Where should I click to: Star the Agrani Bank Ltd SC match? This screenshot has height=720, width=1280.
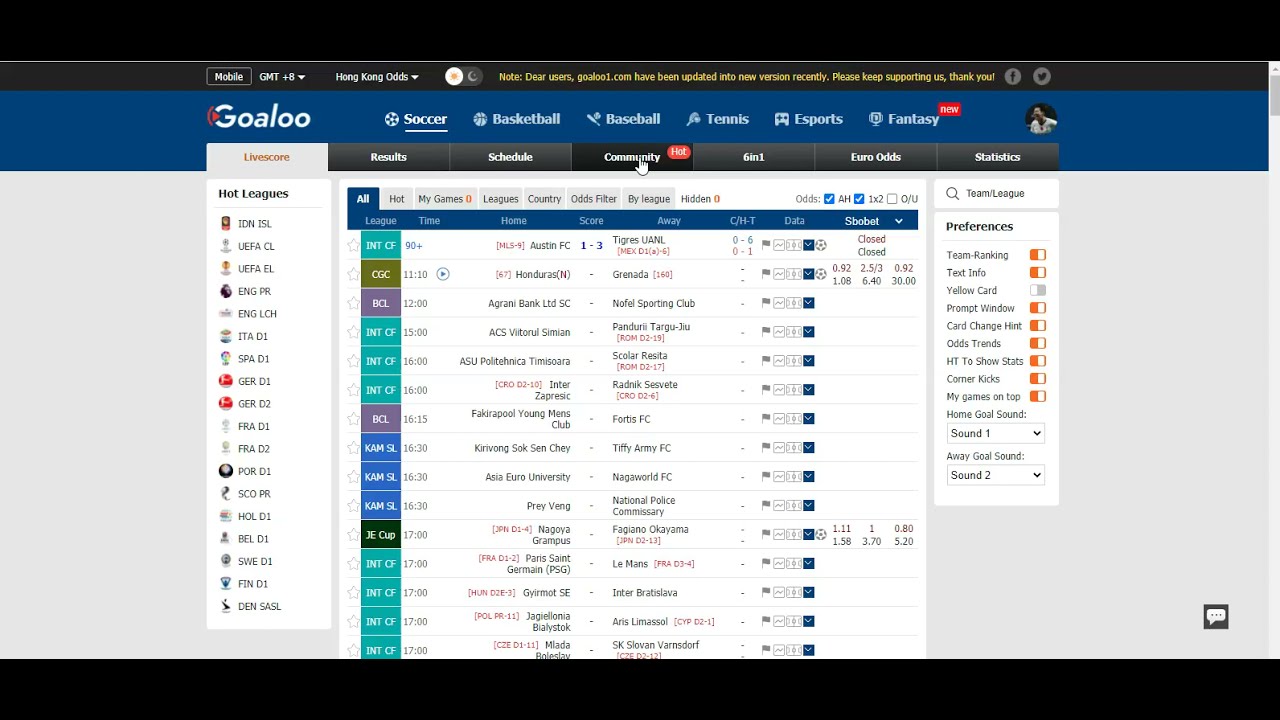click(353, 303)
